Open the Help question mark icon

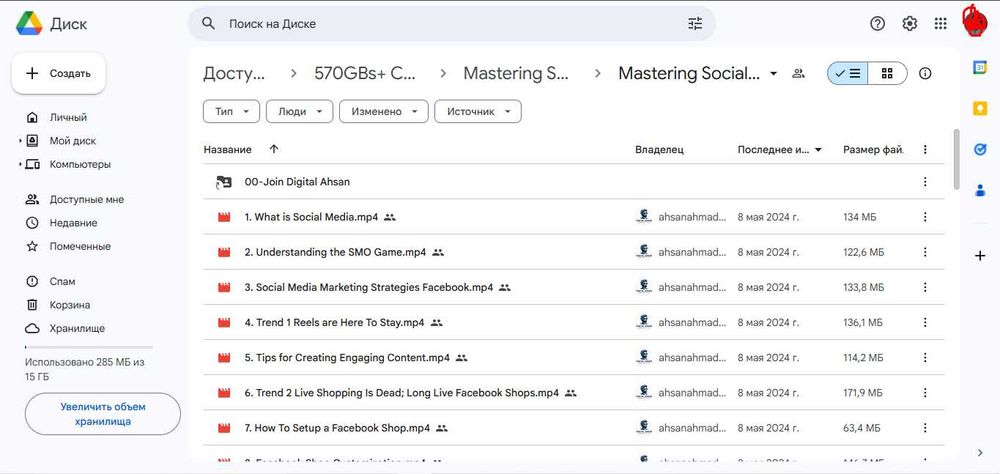coord(877,24)
